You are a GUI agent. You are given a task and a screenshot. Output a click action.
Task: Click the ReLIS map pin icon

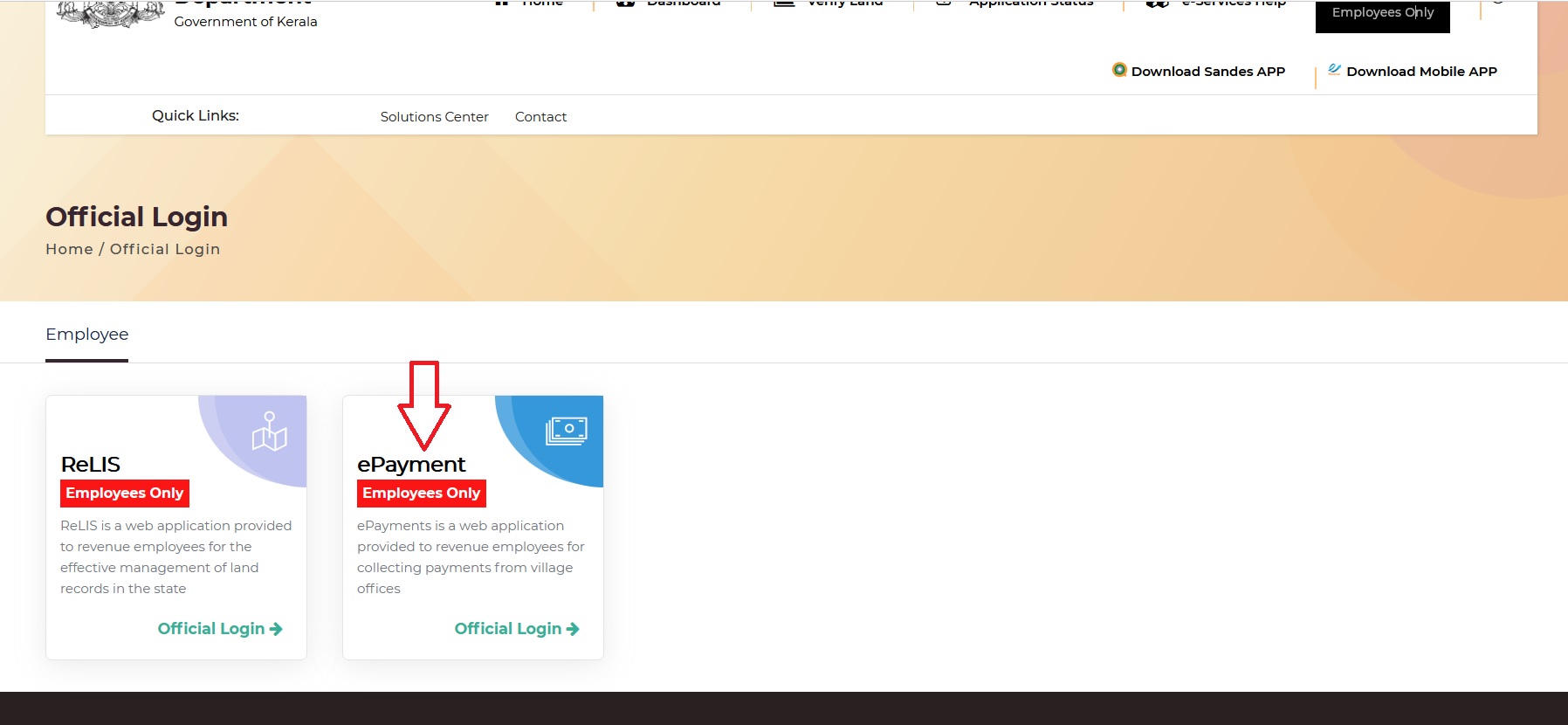(269, 432)
